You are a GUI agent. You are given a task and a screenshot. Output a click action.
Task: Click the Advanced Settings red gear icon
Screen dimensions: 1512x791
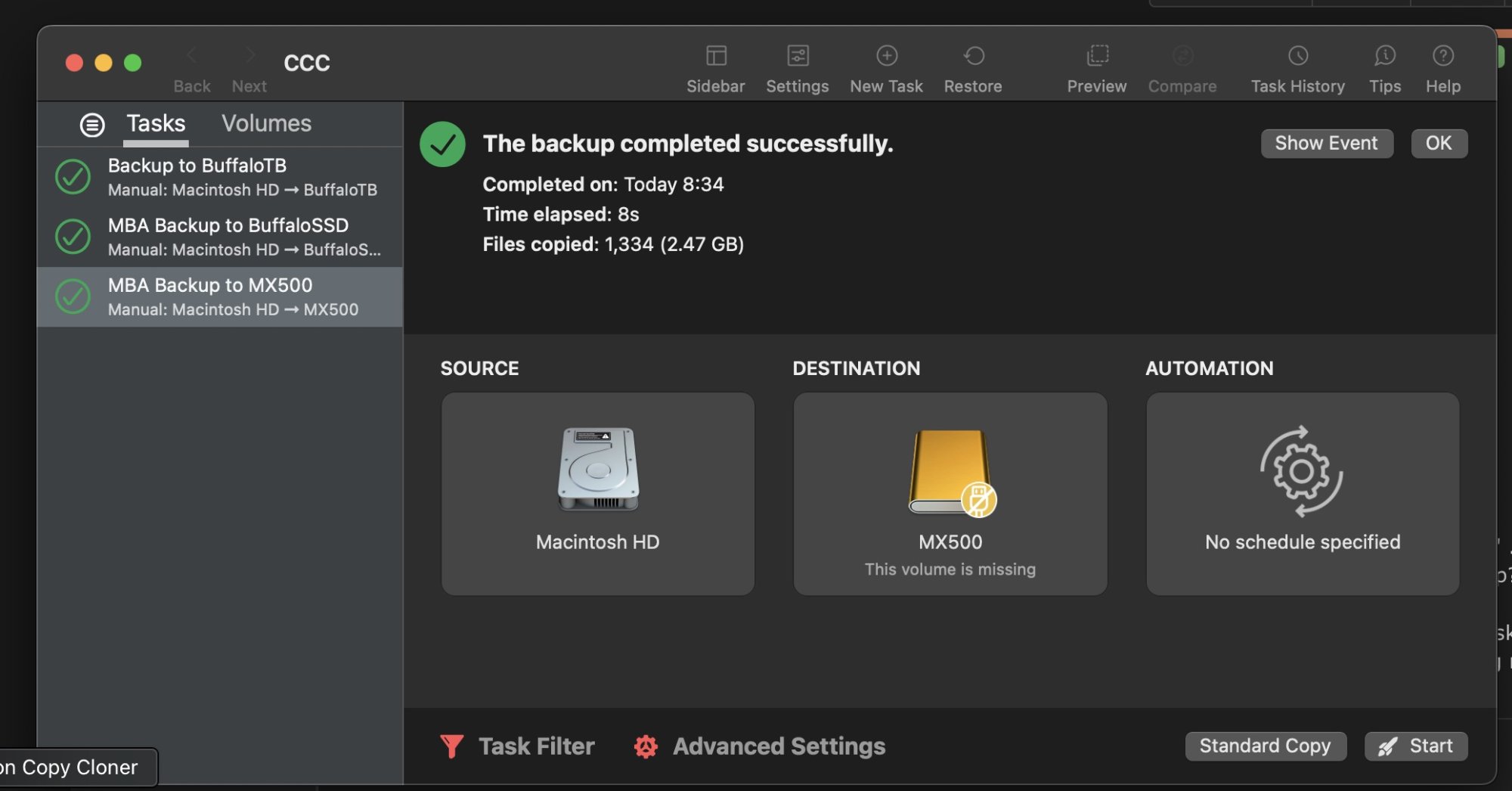pos(646,746)
